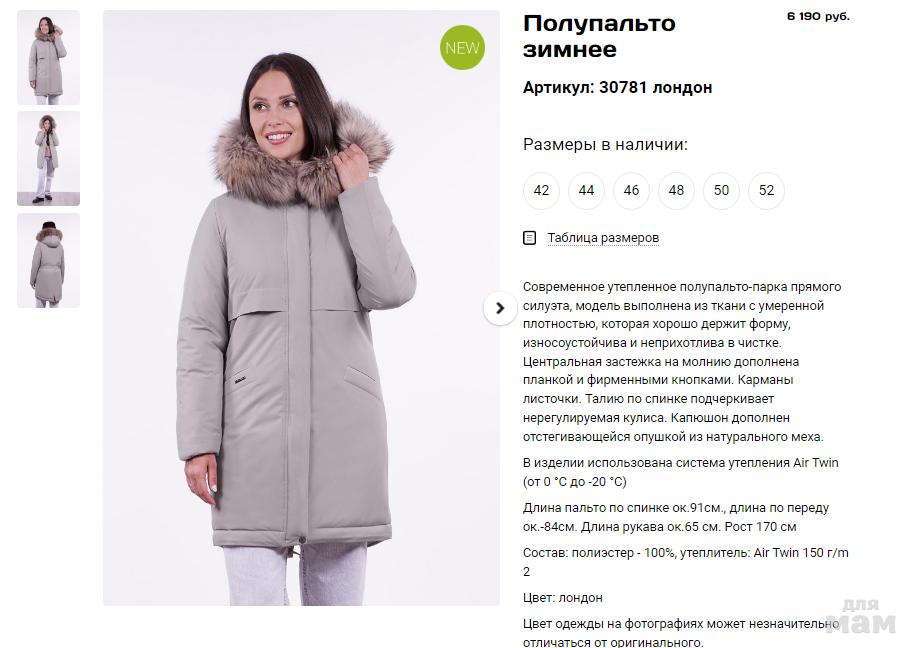This screenshot has width=911, height=648.
Task: Select size 42
Action: pyautogui.click(x=541, y=190)
